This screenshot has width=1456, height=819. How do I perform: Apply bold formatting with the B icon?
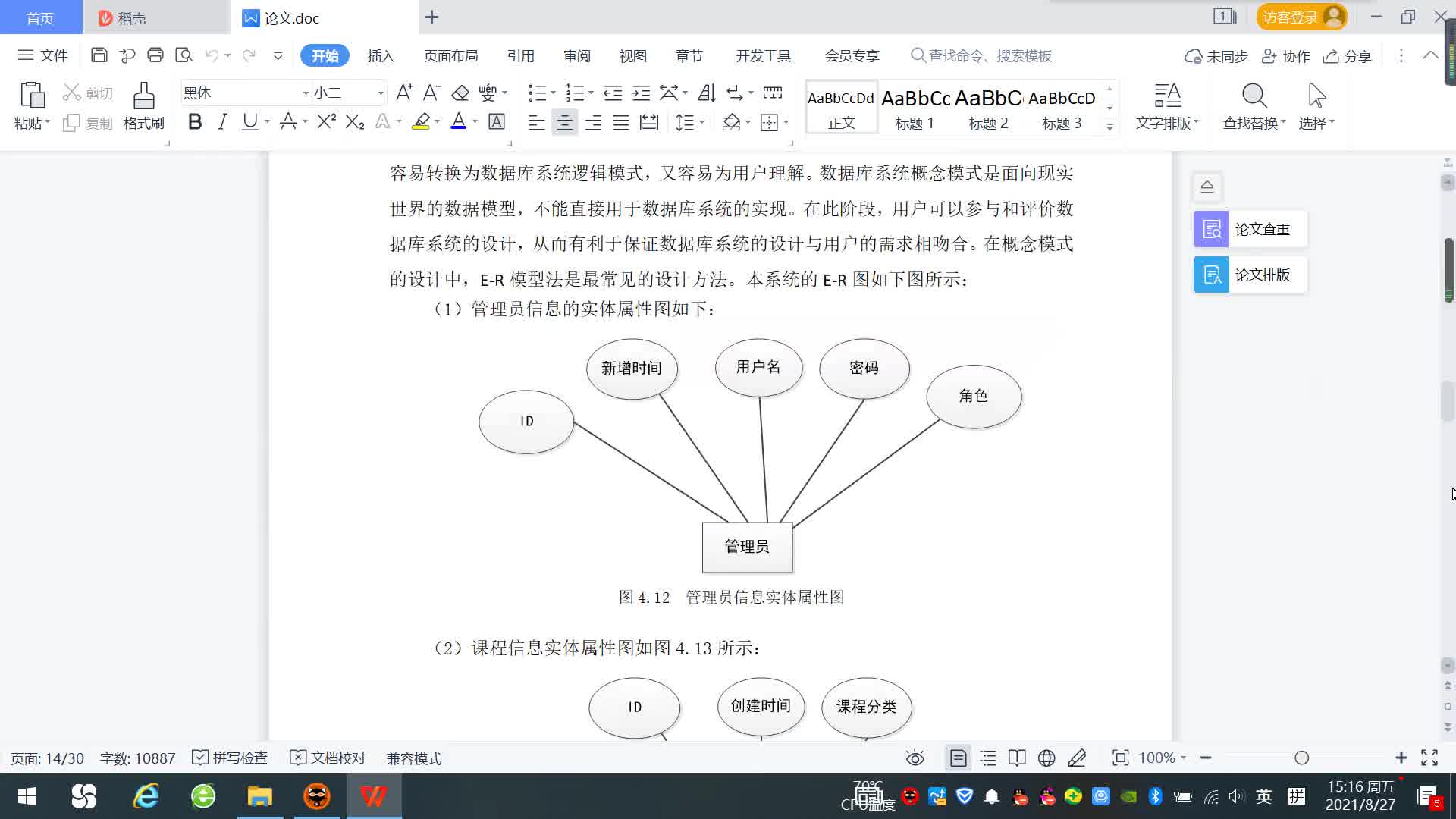(195, 122)
